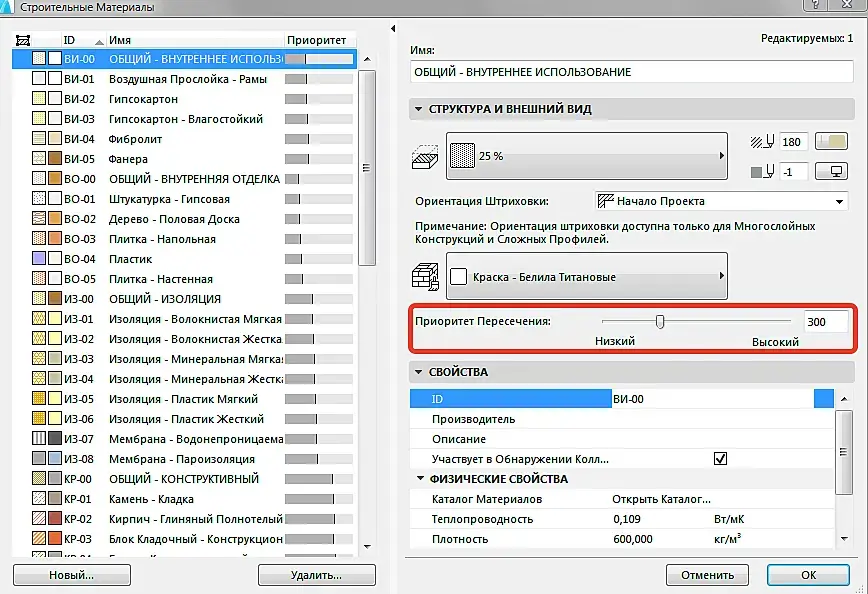Click the fill background pen icon
This screenshot has height=594, width=868.
click(x=762, y=172)
